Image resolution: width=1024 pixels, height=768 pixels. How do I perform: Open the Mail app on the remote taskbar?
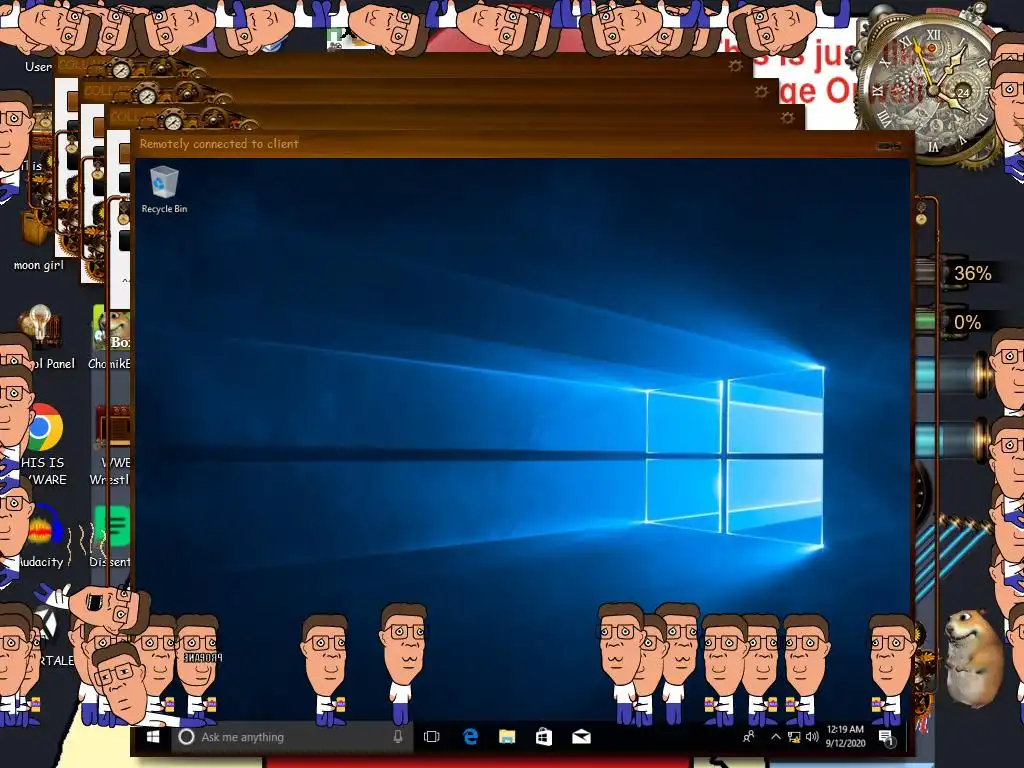coord(581,737)
